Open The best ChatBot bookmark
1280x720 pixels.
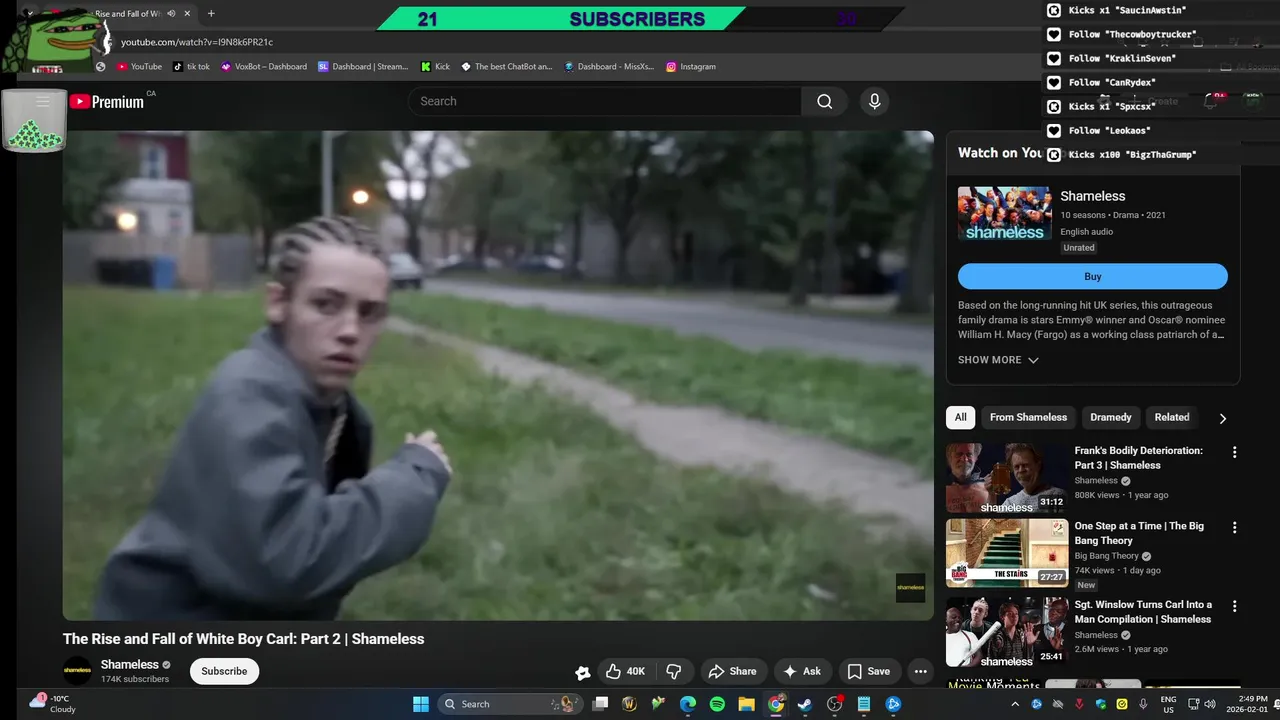click(x=506, y=66)
